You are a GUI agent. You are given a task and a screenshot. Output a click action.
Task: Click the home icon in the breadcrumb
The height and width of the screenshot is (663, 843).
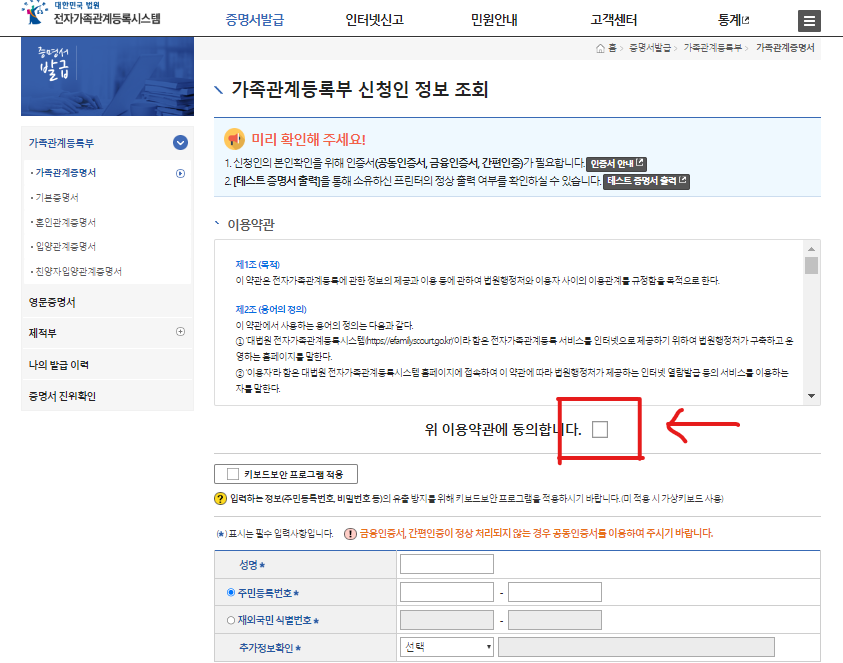tap(601, 45)
